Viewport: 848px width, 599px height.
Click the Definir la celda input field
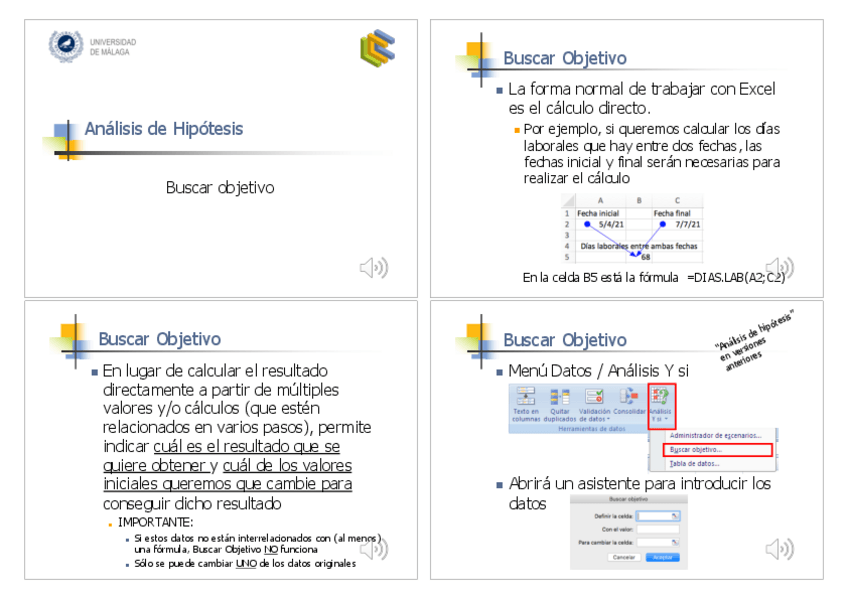tap(658, 516)
